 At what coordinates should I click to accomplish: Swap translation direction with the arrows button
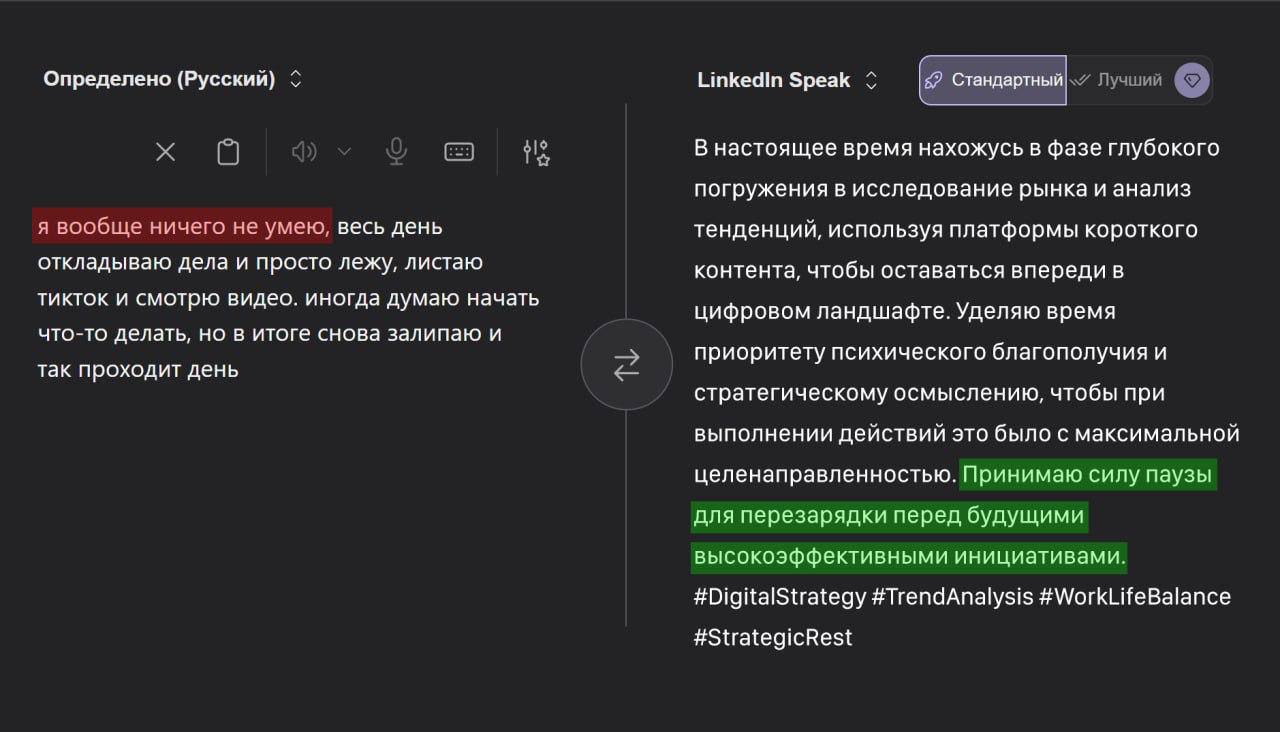pyautogui.click(x=626, y=364)
